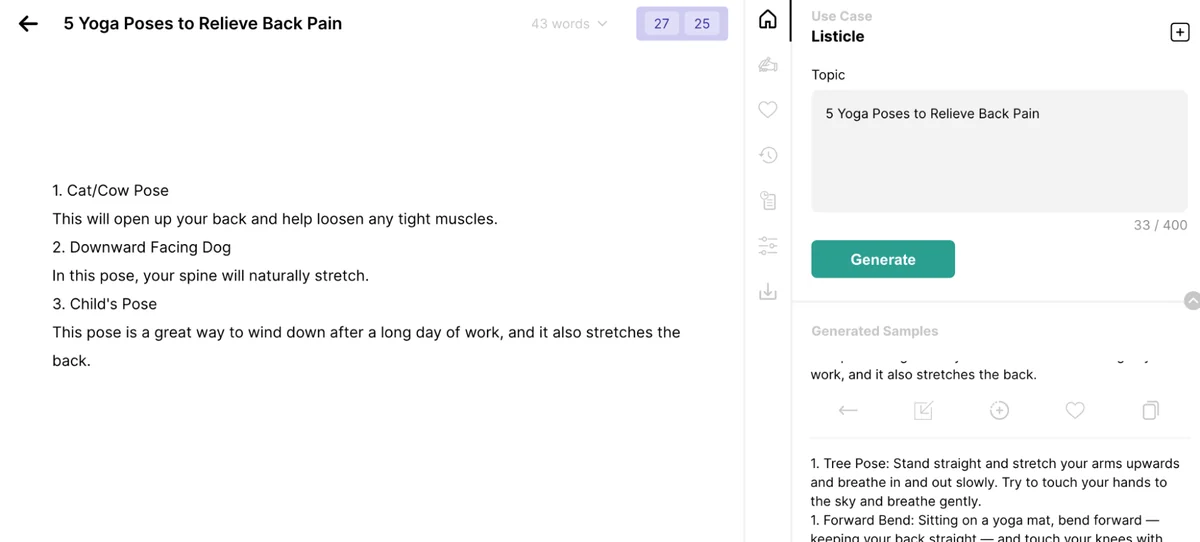Click the download icon in sidebar

[768, 291]
